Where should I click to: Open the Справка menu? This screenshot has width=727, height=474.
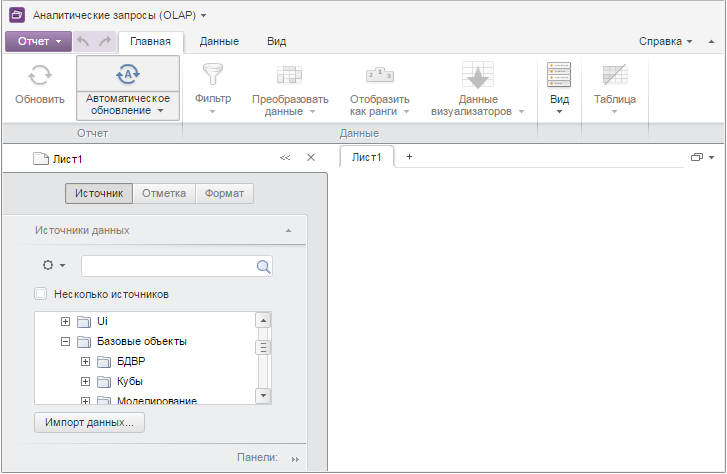[x=666, y=41]
